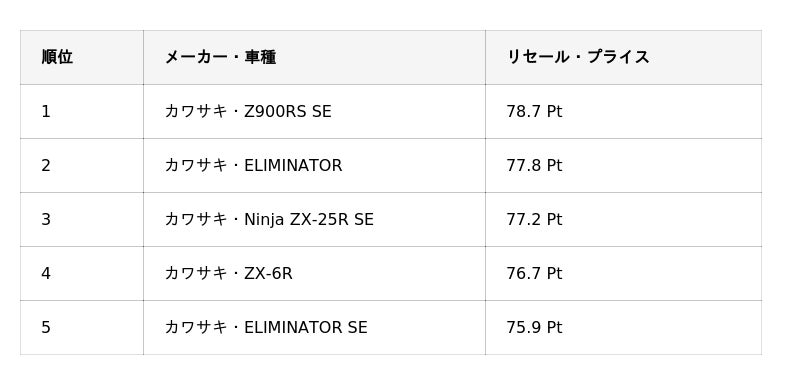800x385 pixels.
Task: Click the 77.8 Pt value
Action: pyautogui.click(x=534, y=165)
